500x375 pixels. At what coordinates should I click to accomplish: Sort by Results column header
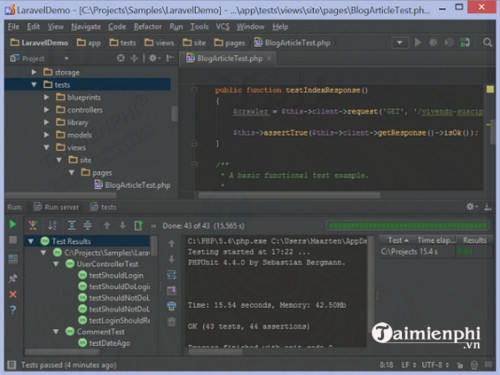point(474,240)
